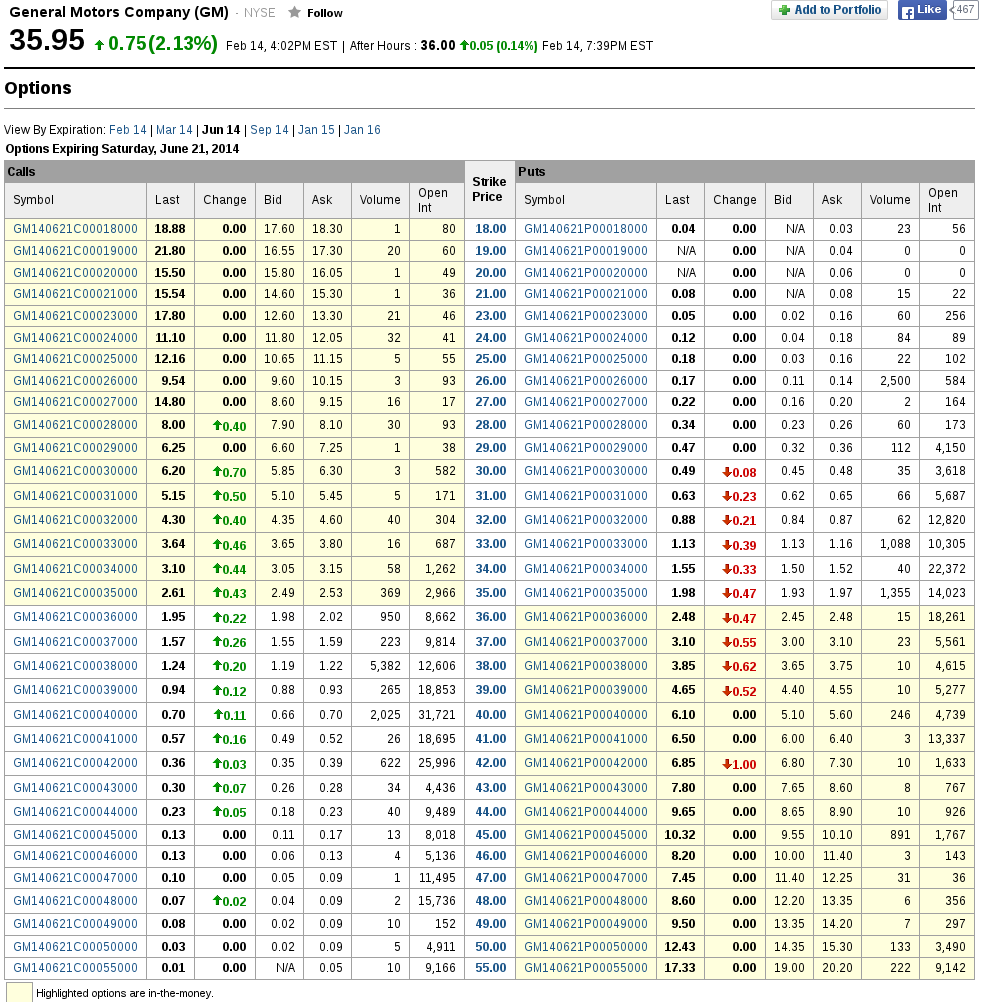Open put option GM140621P00026000
Image resolution: width=992 pixels, height=1007 pixels.
click(x=586, y=381)
